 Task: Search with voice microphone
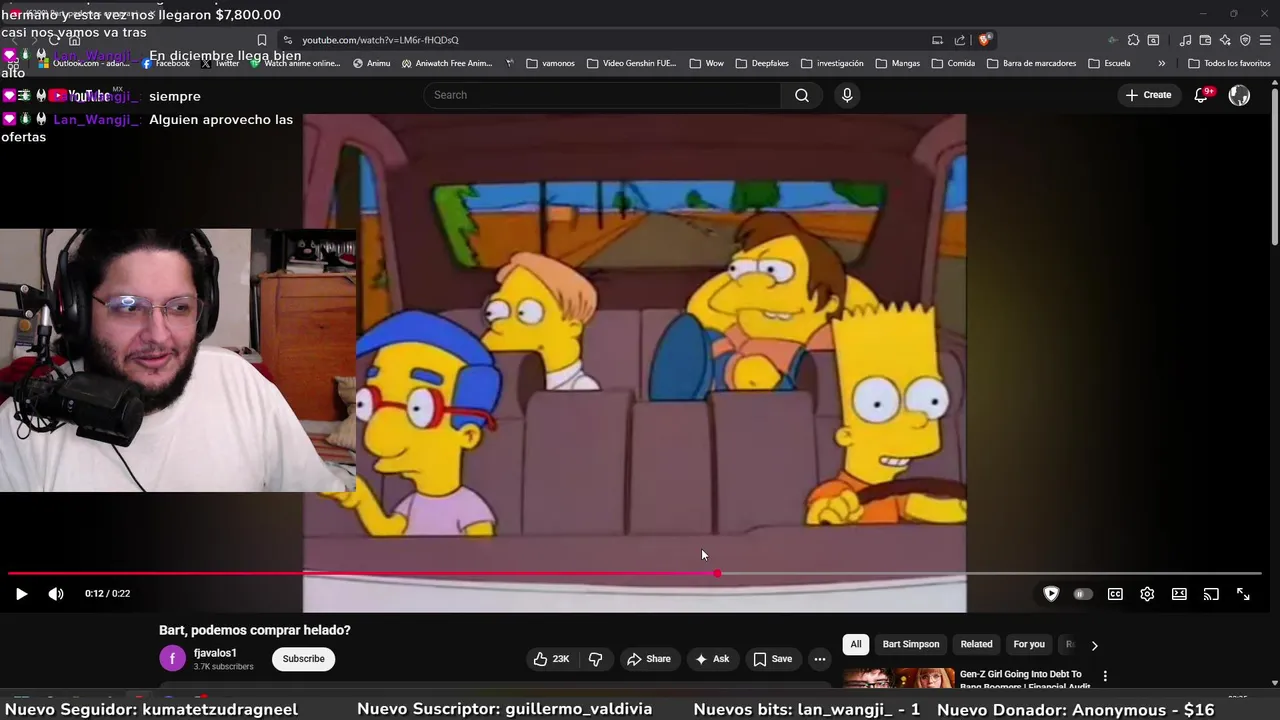pos(847,95)
